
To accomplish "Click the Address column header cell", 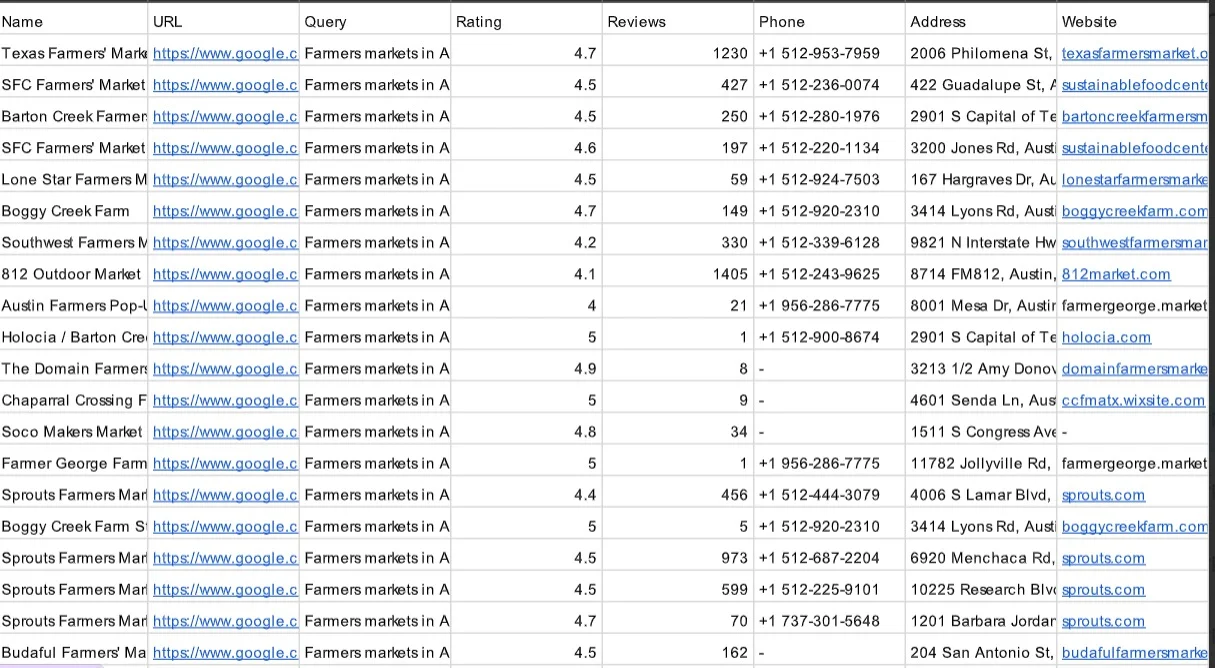I will pos(980,21).
